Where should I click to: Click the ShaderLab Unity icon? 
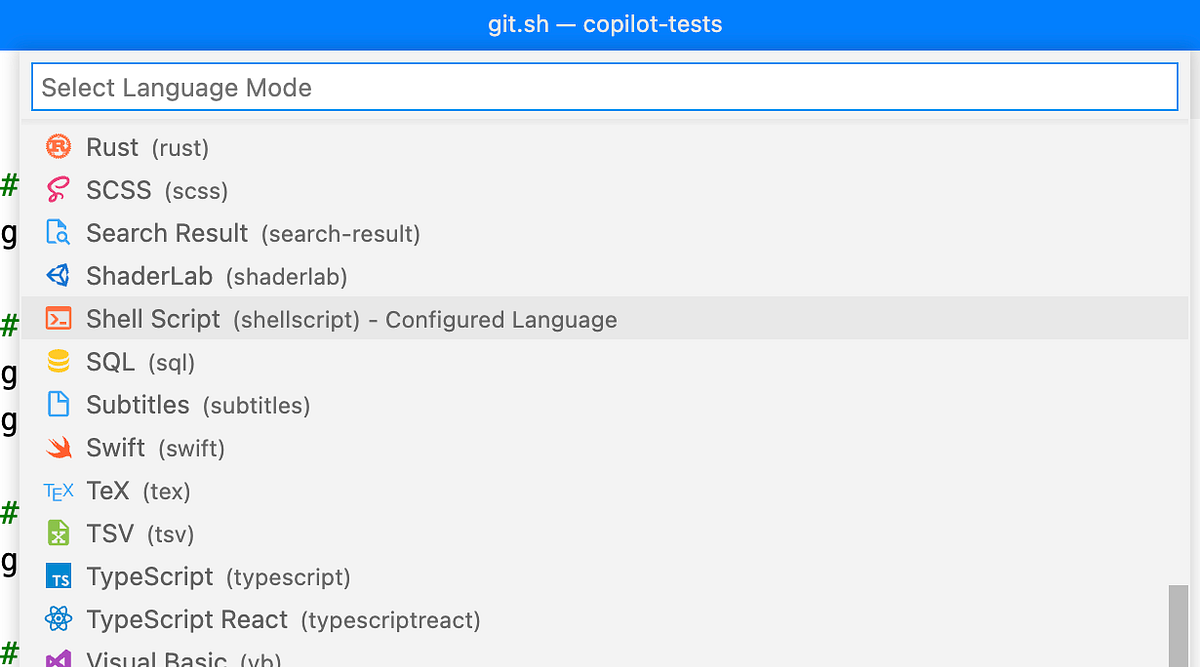(57, 276)
